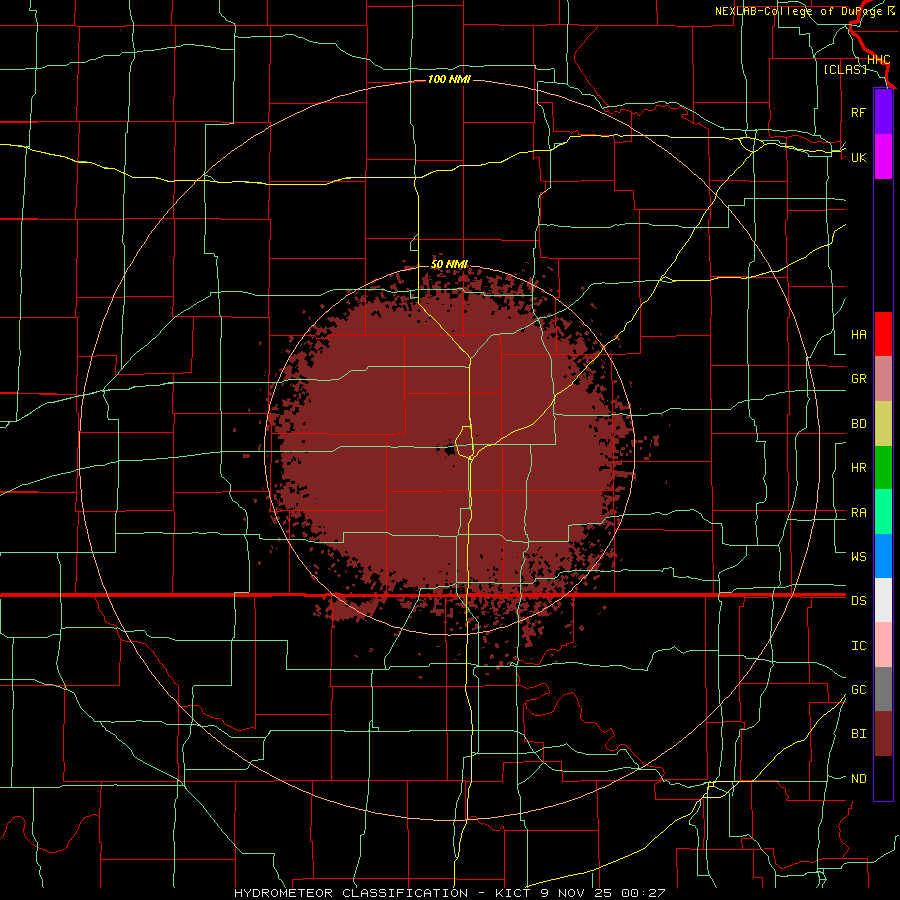900x900 pixels.
Task: Click the IC legend label
Action: click(858, 645)
